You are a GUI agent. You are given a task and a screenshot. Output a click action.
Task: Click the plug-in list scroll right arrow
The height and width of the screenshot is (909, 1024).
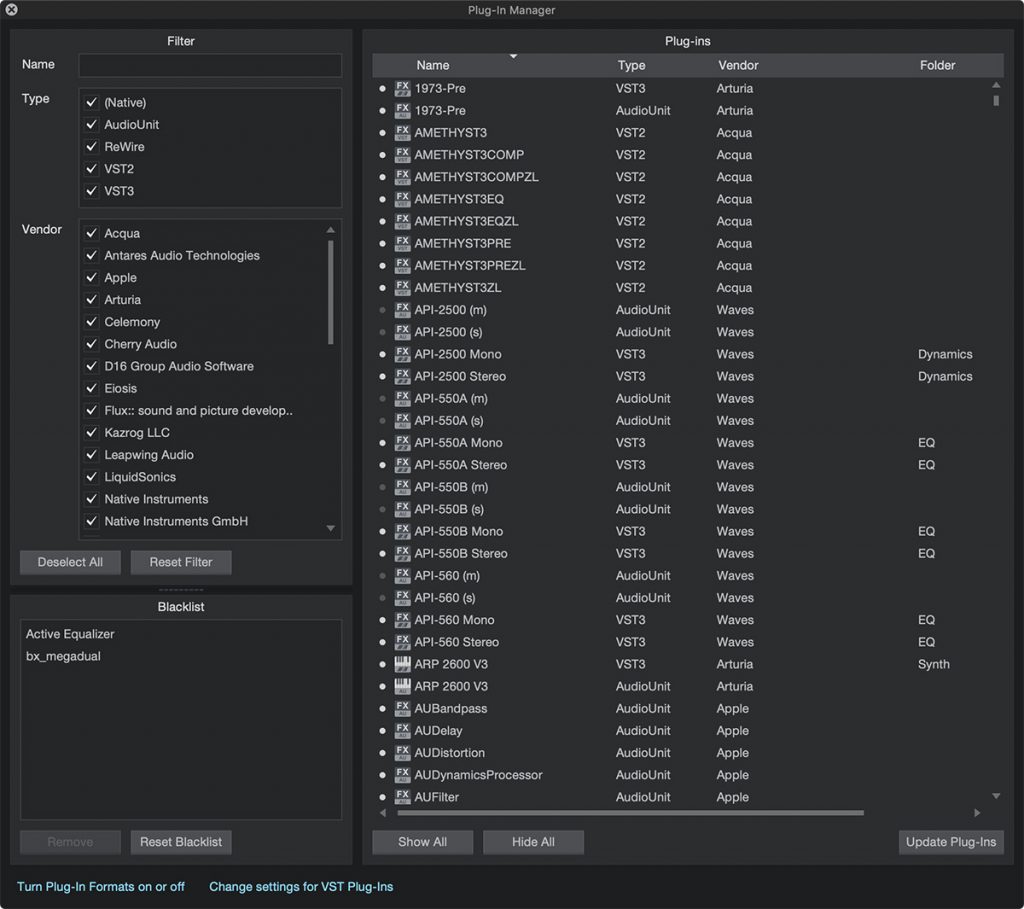[977, 813]
